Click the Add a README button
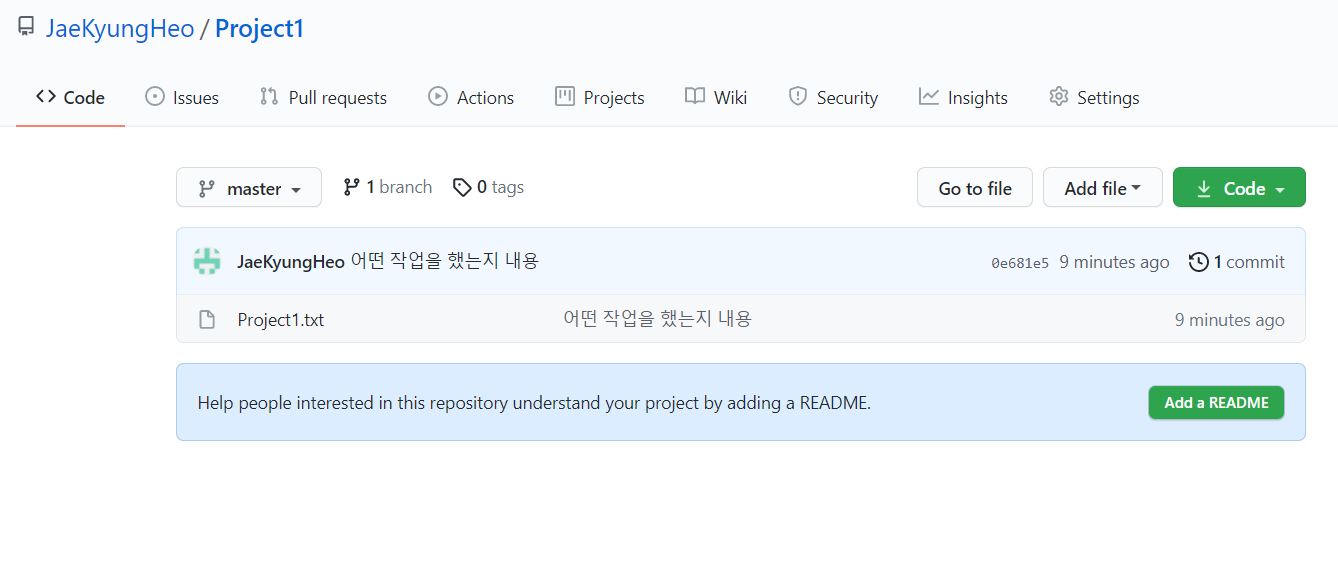The width and height of the screenshot is (1338, 575). pyautogui.click(x=1216, y=402)
